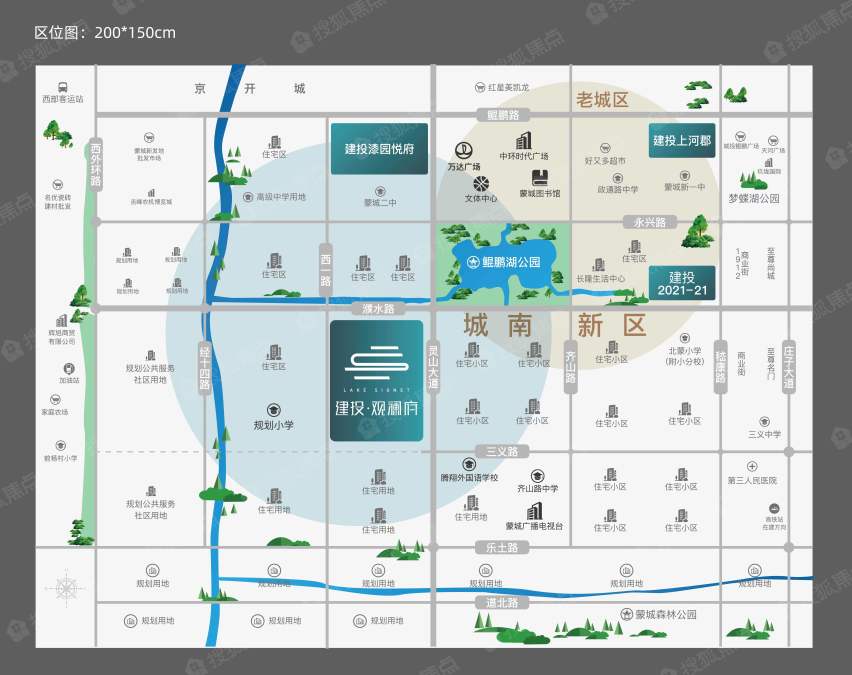
Task: Select the 经十四路 road label
Action: click(205, 368)
